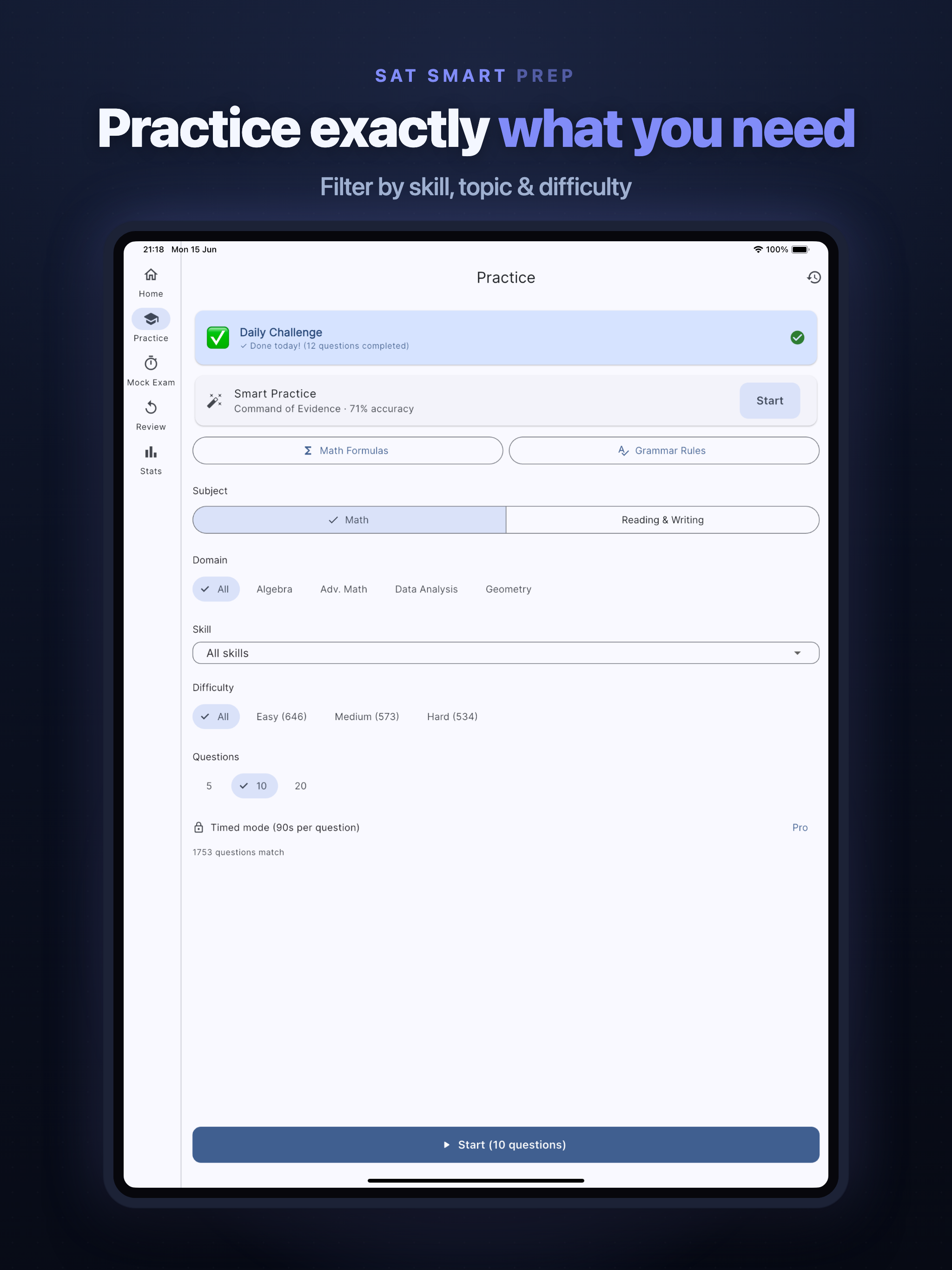Viewport: 952px width, 1270px height.
Task: Tap the lock icon beside Timed mode
Action: pos(198,827)
